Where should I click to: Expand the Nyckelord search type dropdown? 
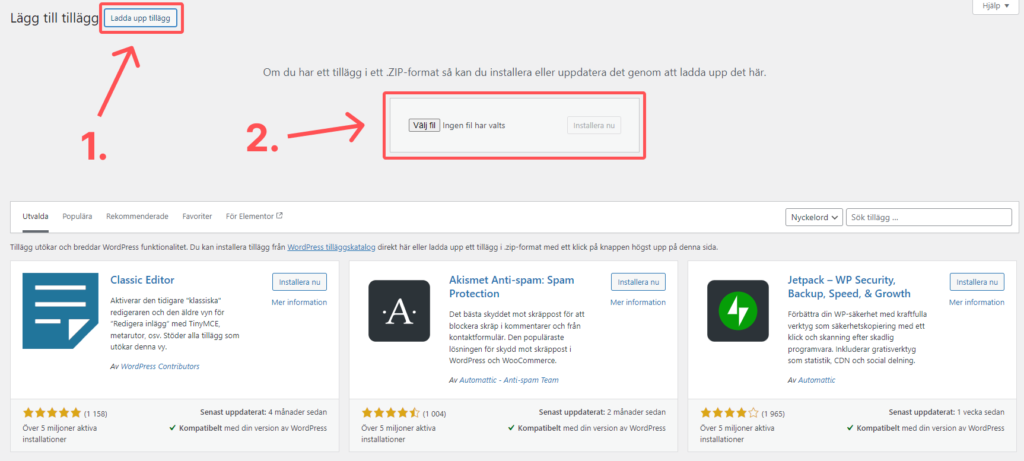(814, 217)
